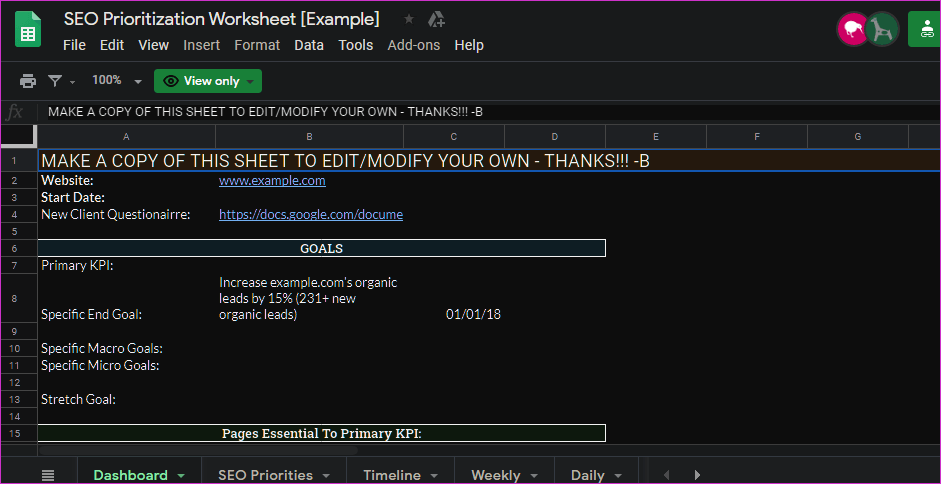941x484 pixels.
Task: Click the pink kiwi bird collaborator avatar
Action: 852,29
